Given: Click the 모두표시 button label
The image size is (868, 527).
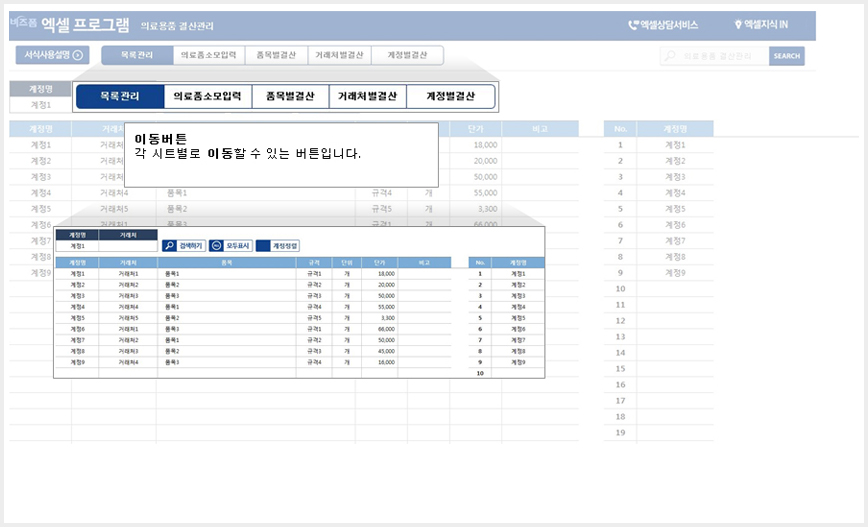Looking at the screenshot, I should tap(237, 246).
